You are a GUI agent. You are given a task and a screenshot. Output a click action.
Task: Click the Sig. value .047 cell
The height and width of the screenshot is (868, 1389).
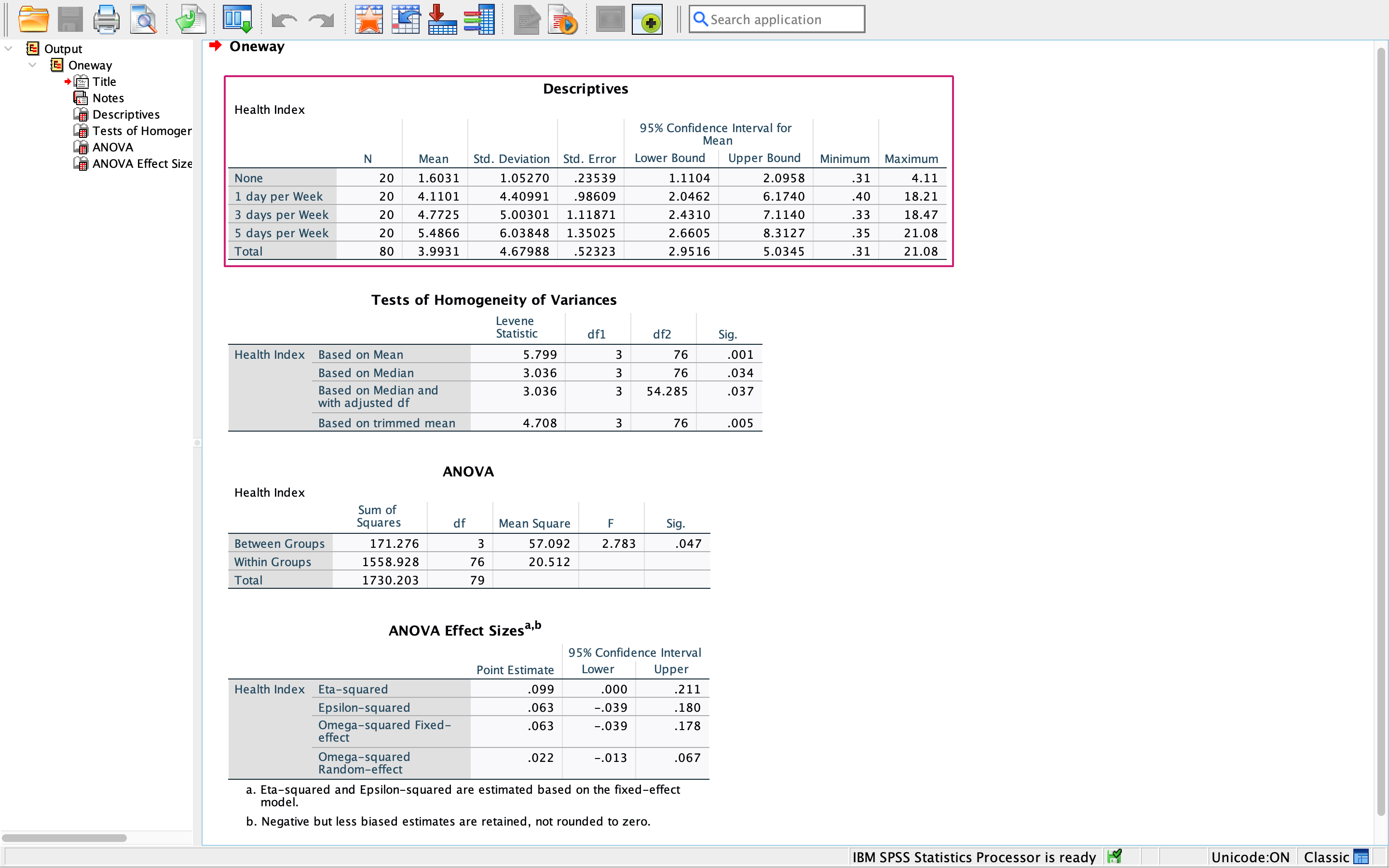click(x=689, y=543)
